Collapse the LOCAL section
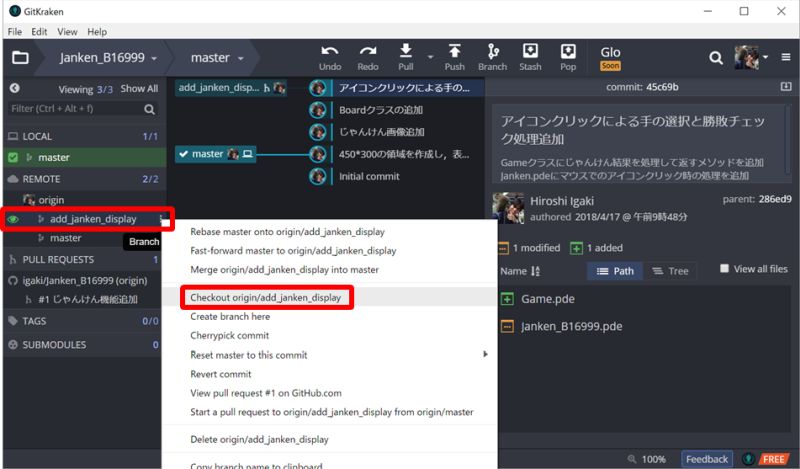 tap(84, 136)
